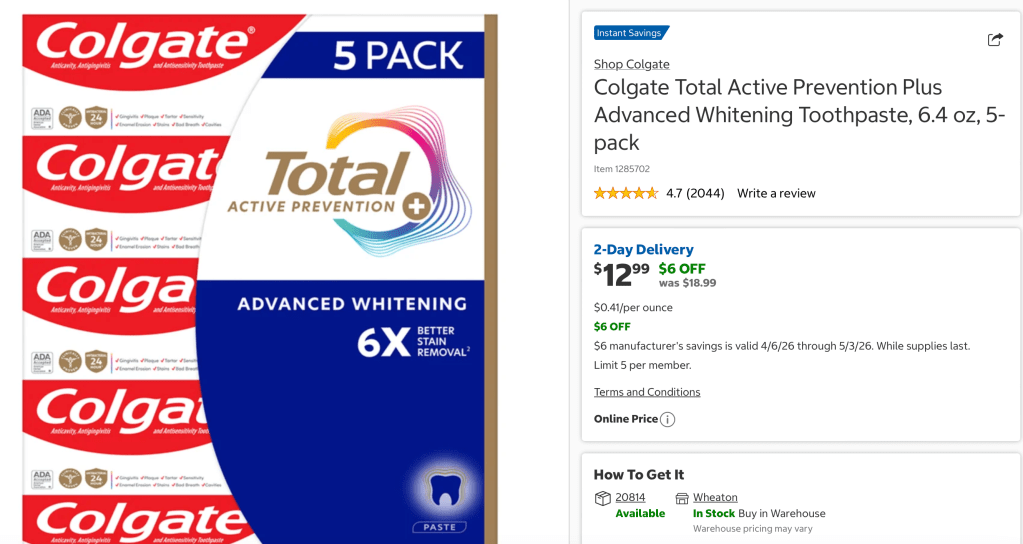1023x544 pixels.
Task: Open the Shop Colgate link
Action: coord(631,64)
